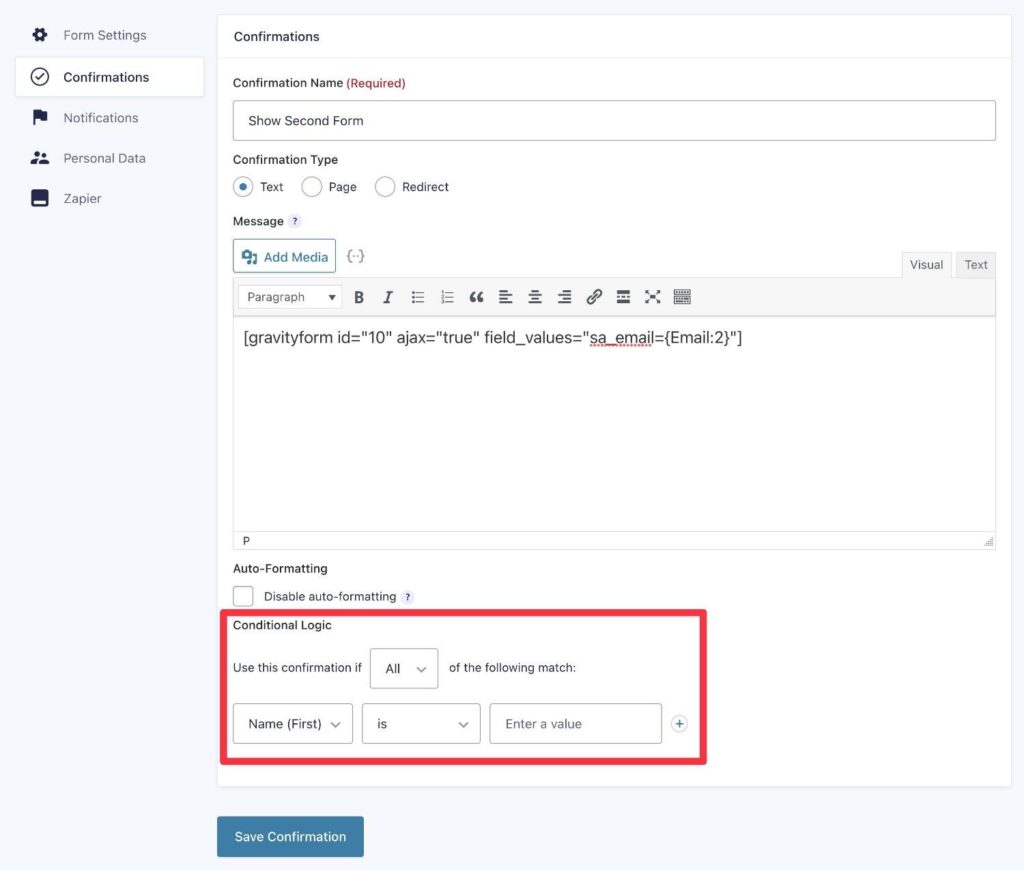Open the All/Any conditional logic dropdown
This screenshot has height=870, width=1024.
[403, 668]
